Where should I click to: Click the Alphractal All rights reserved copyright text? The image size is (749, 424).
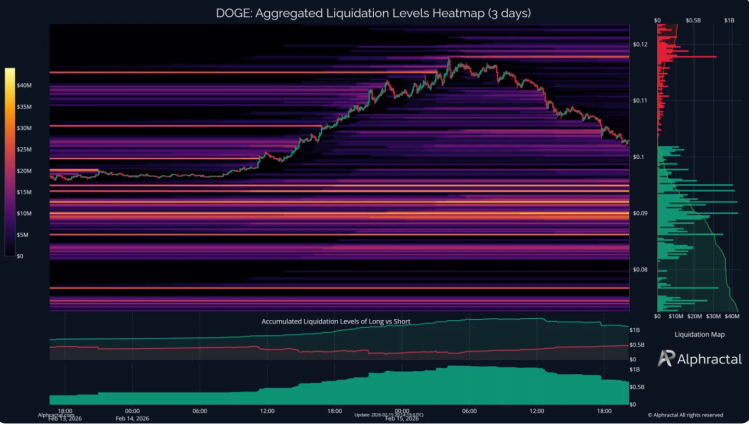click(694, 413)
